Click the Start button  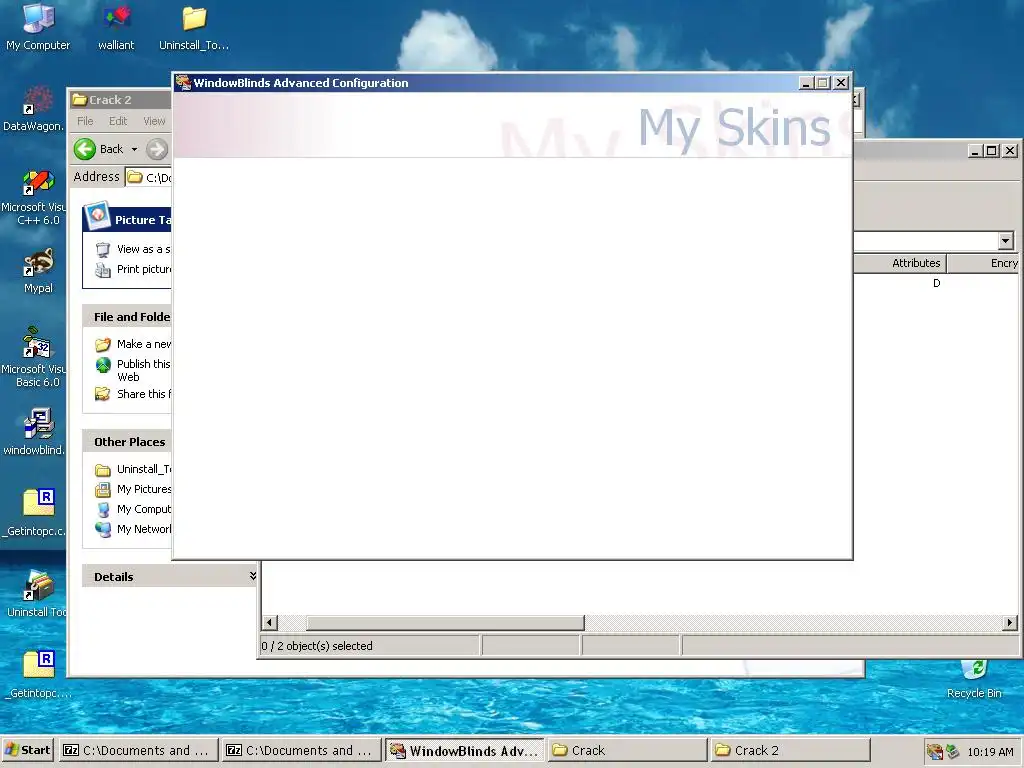(x=27, y=750)
